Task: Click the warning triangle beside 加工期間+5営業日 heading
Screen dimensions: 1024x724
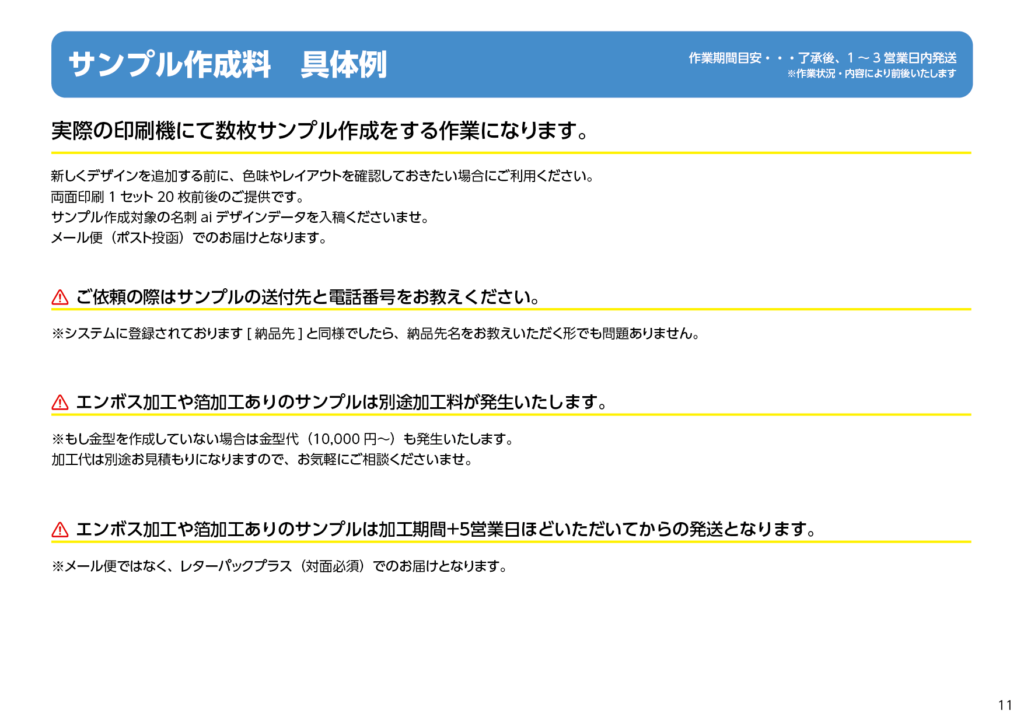Action: 59,530
